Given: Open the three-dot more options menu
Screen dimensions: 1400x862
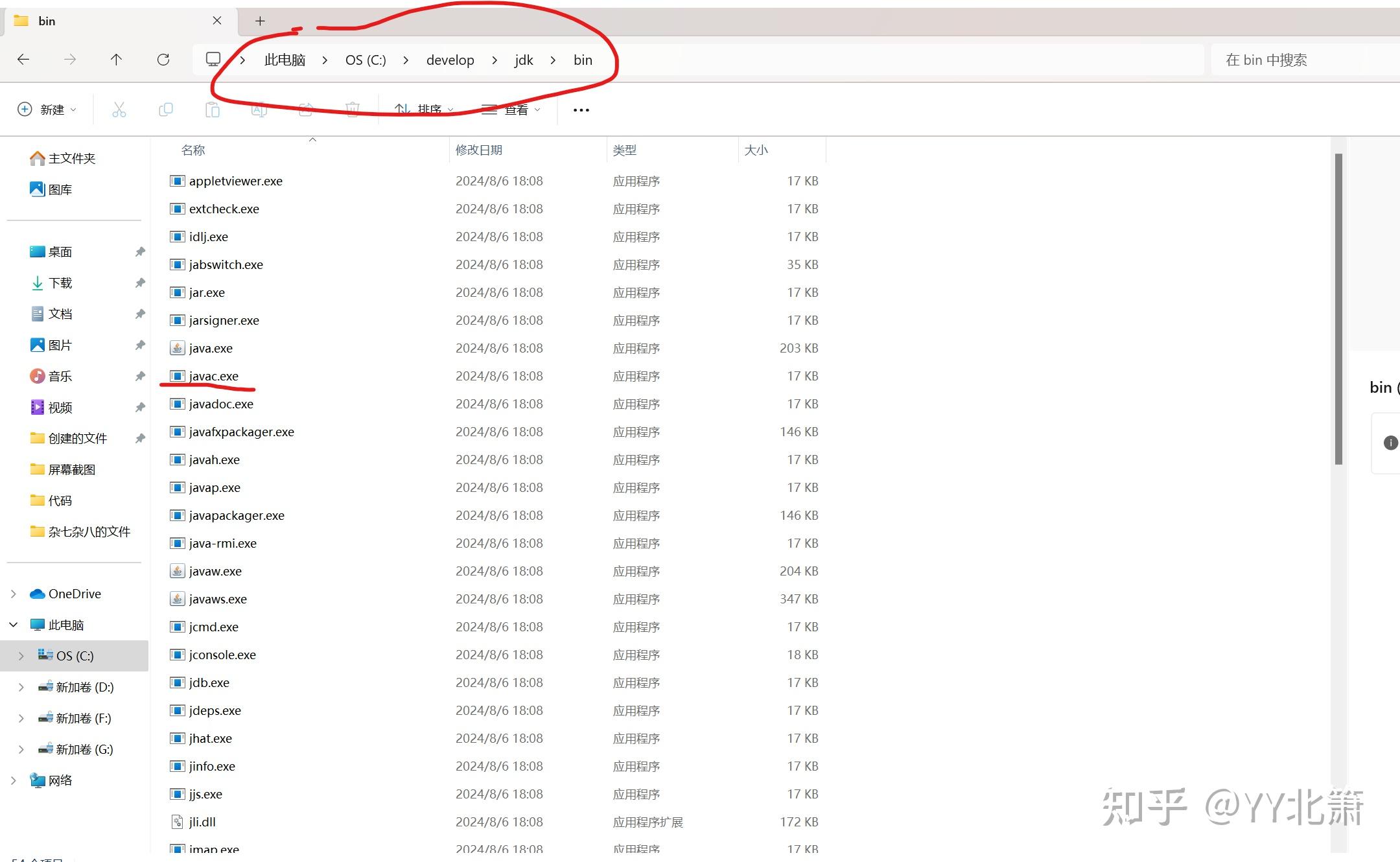Looking at the screenshot, I should coord(581,110).
